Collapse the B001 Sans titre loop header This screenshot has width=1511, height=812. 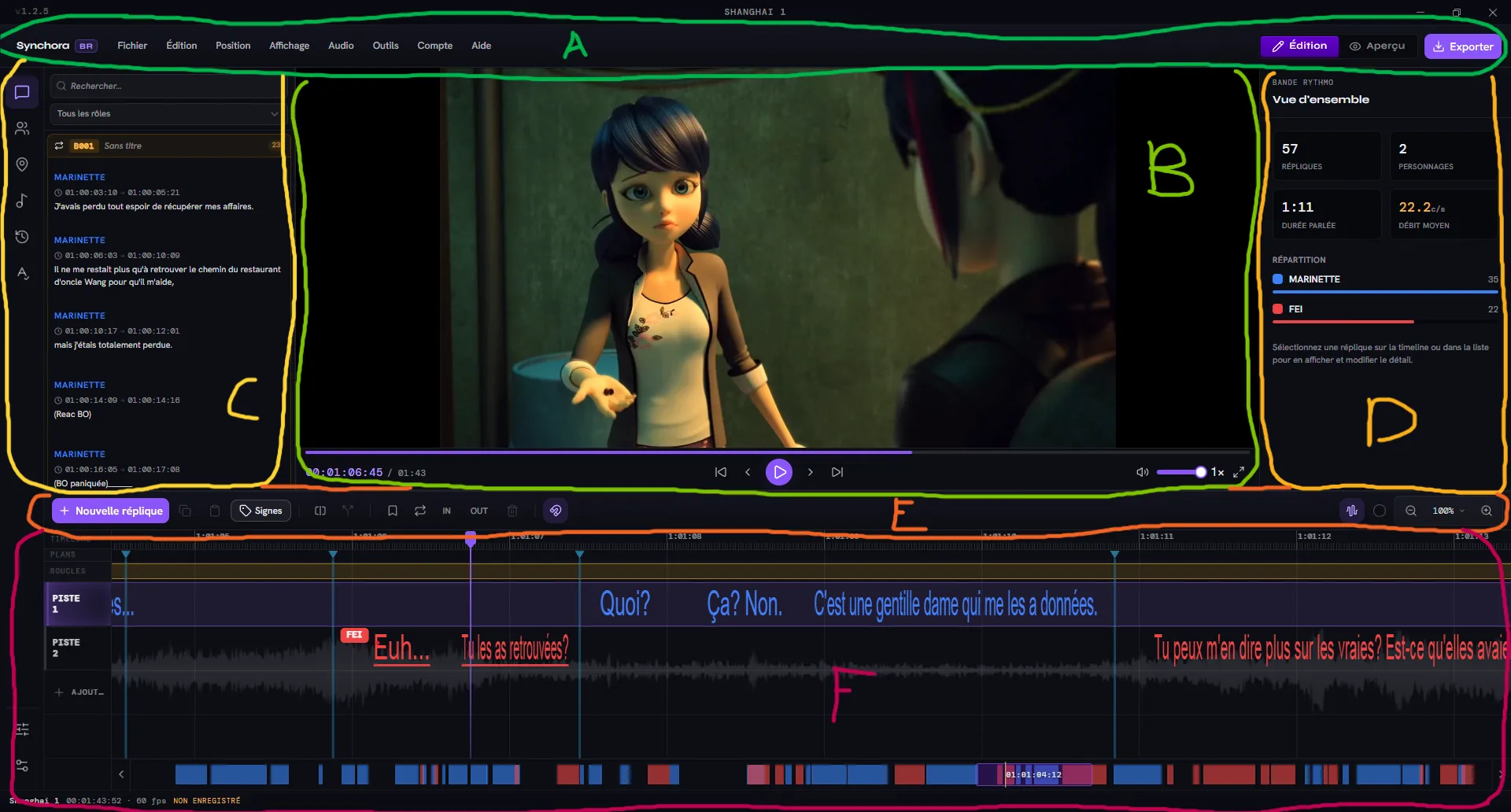tap(167, 146)
